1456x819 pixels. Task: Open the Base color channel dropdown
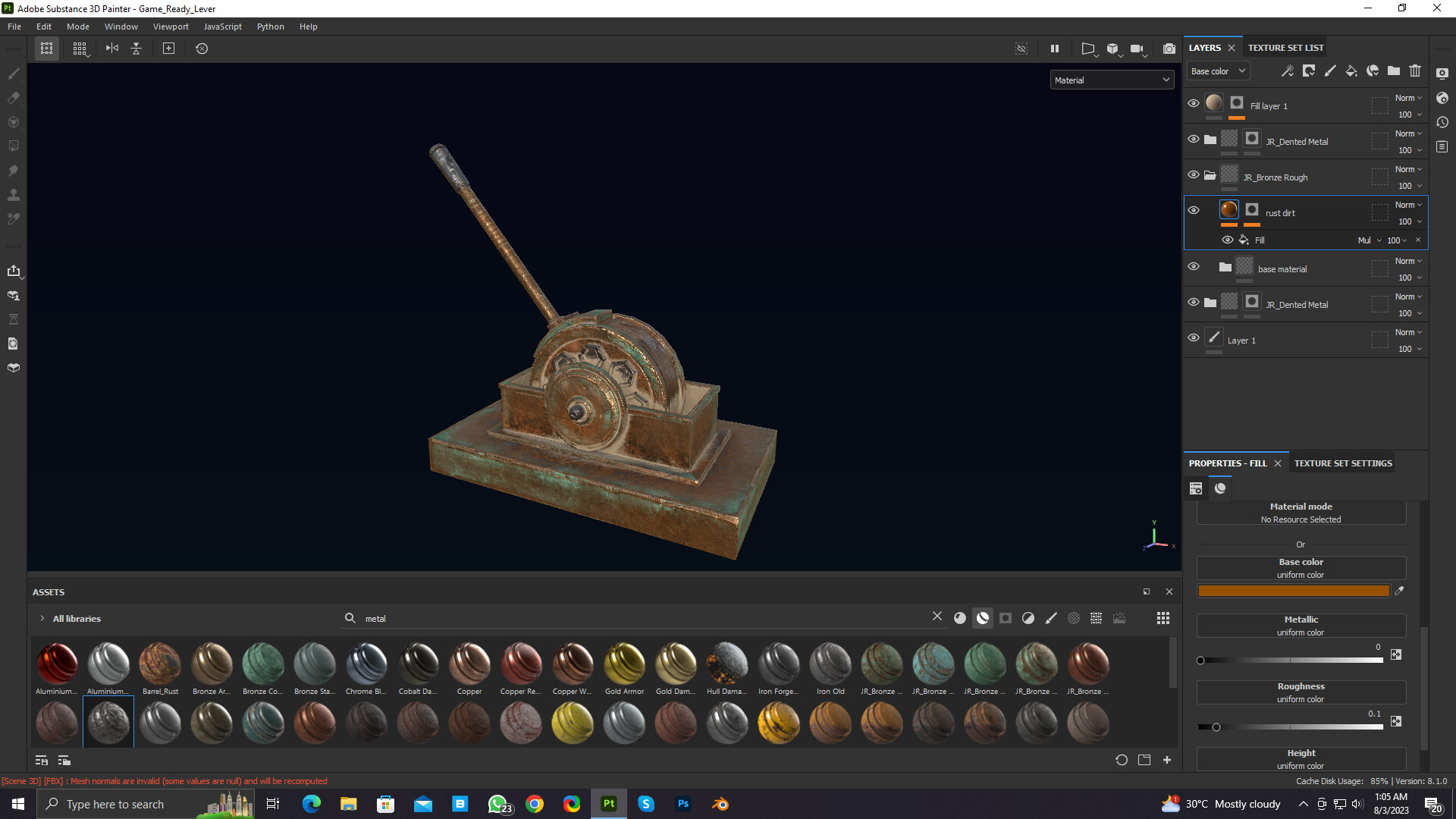tap(1217, 71)
